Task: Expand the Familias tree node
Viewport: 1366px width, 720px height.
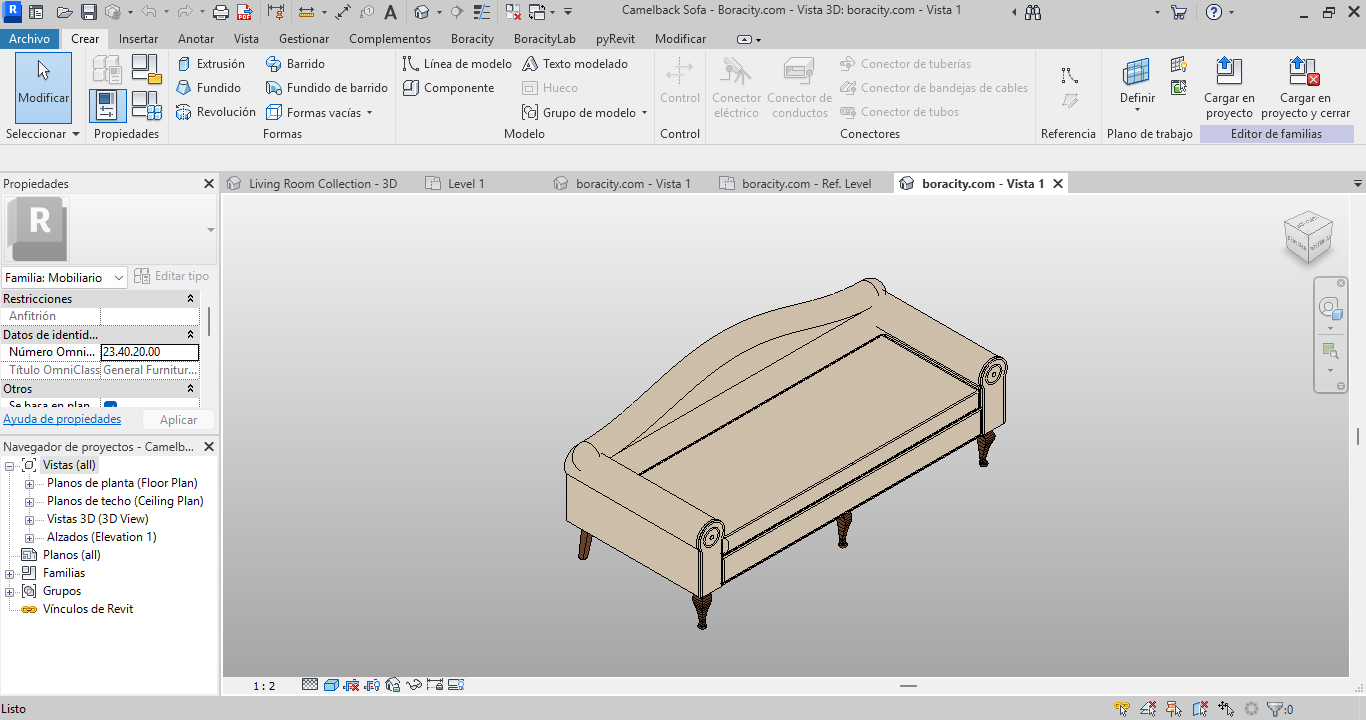Action: click(x=10, y=573)
